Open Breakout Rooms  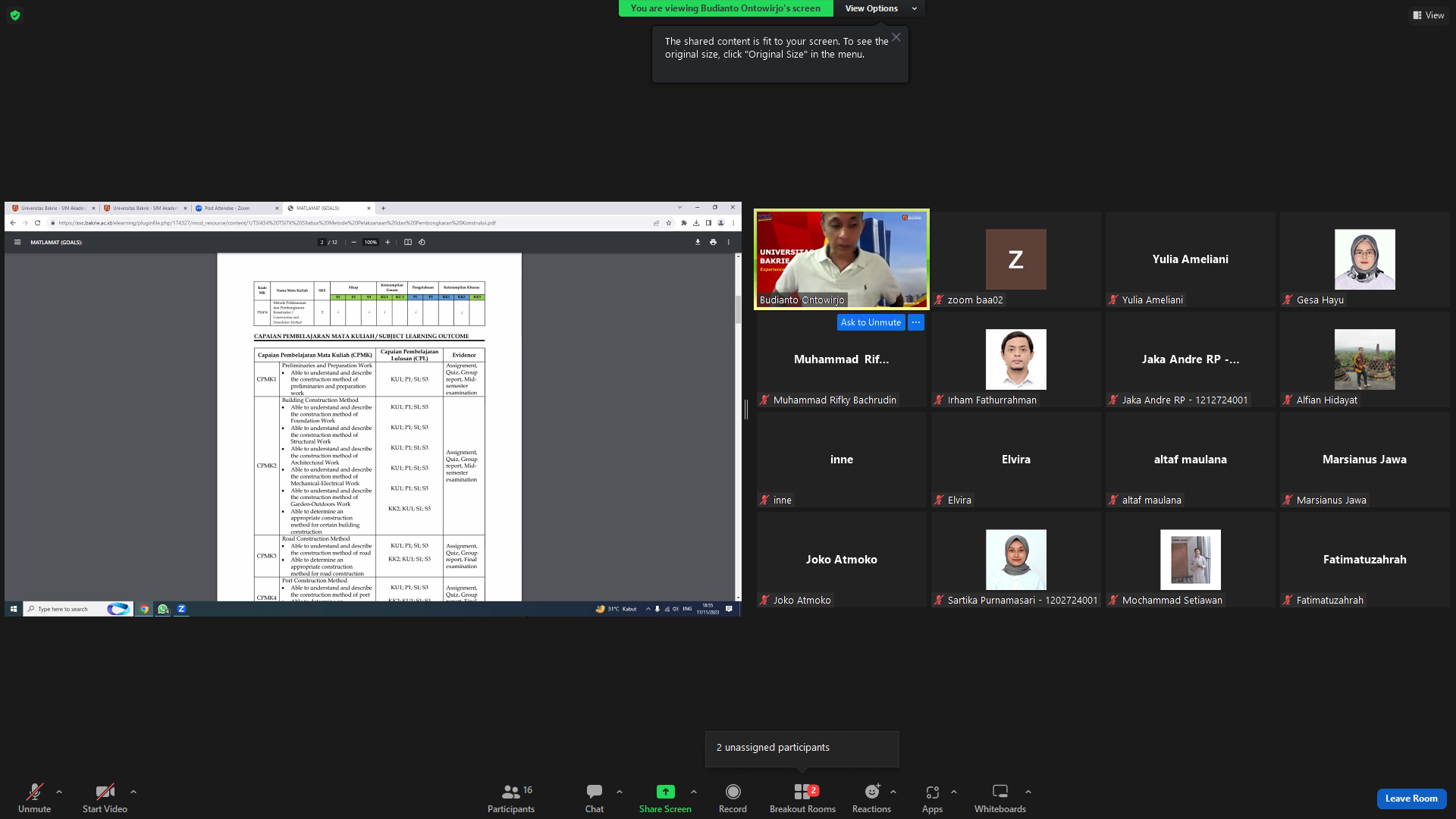(x=802, y=798)
